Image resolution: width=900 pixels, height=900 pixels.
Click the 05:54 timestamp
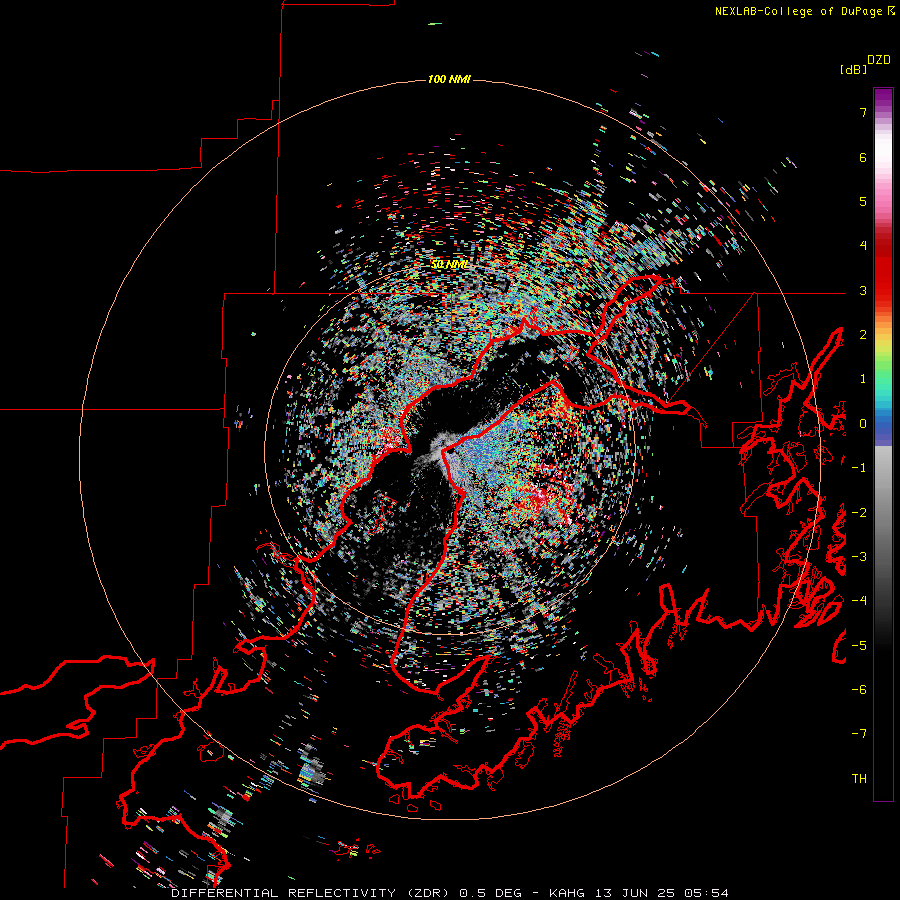[707, 893]
